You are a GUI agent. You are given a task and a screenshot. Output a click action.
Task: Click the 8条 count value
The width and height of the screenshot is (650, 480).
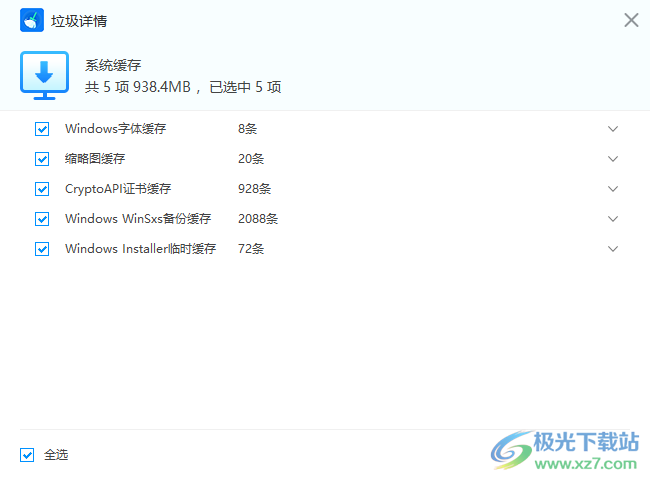tap(247, 129)
